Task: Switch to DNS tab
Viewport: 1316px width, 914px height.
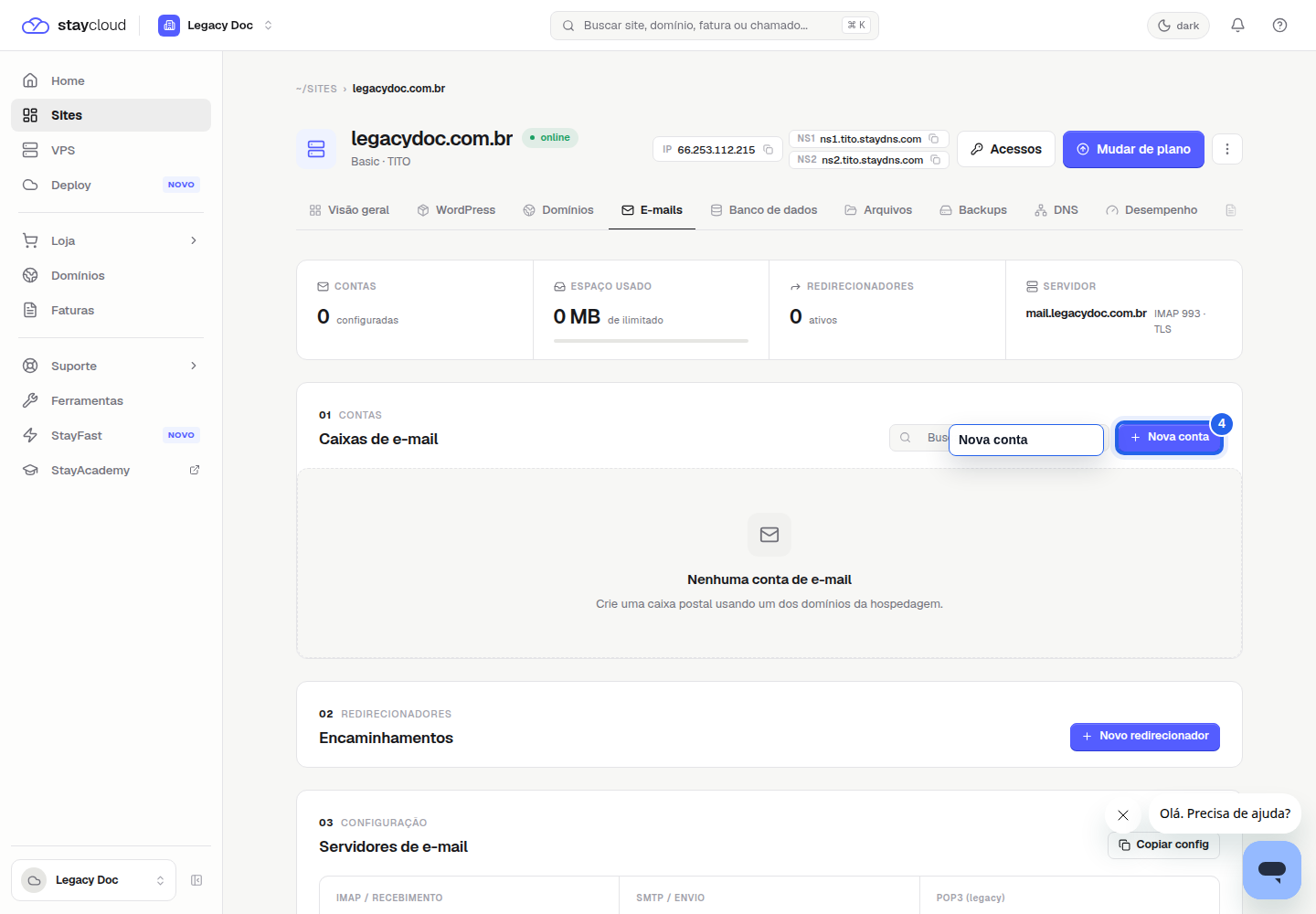Action: tap(1056, 210)
